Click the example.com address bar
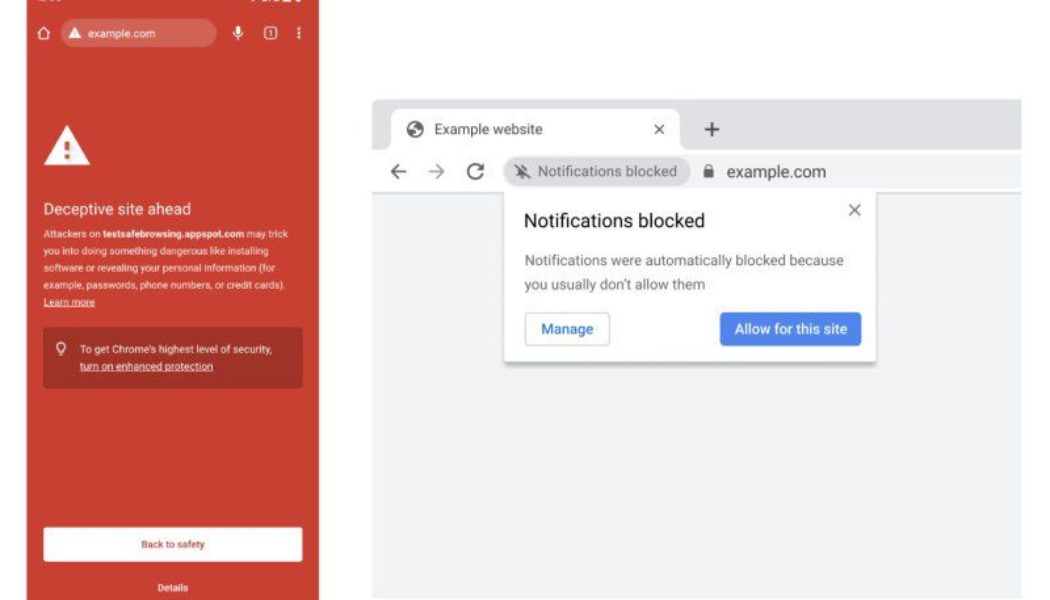Image resolution: width=1050 pixels, height=600 pixels. tap(140, 33)
